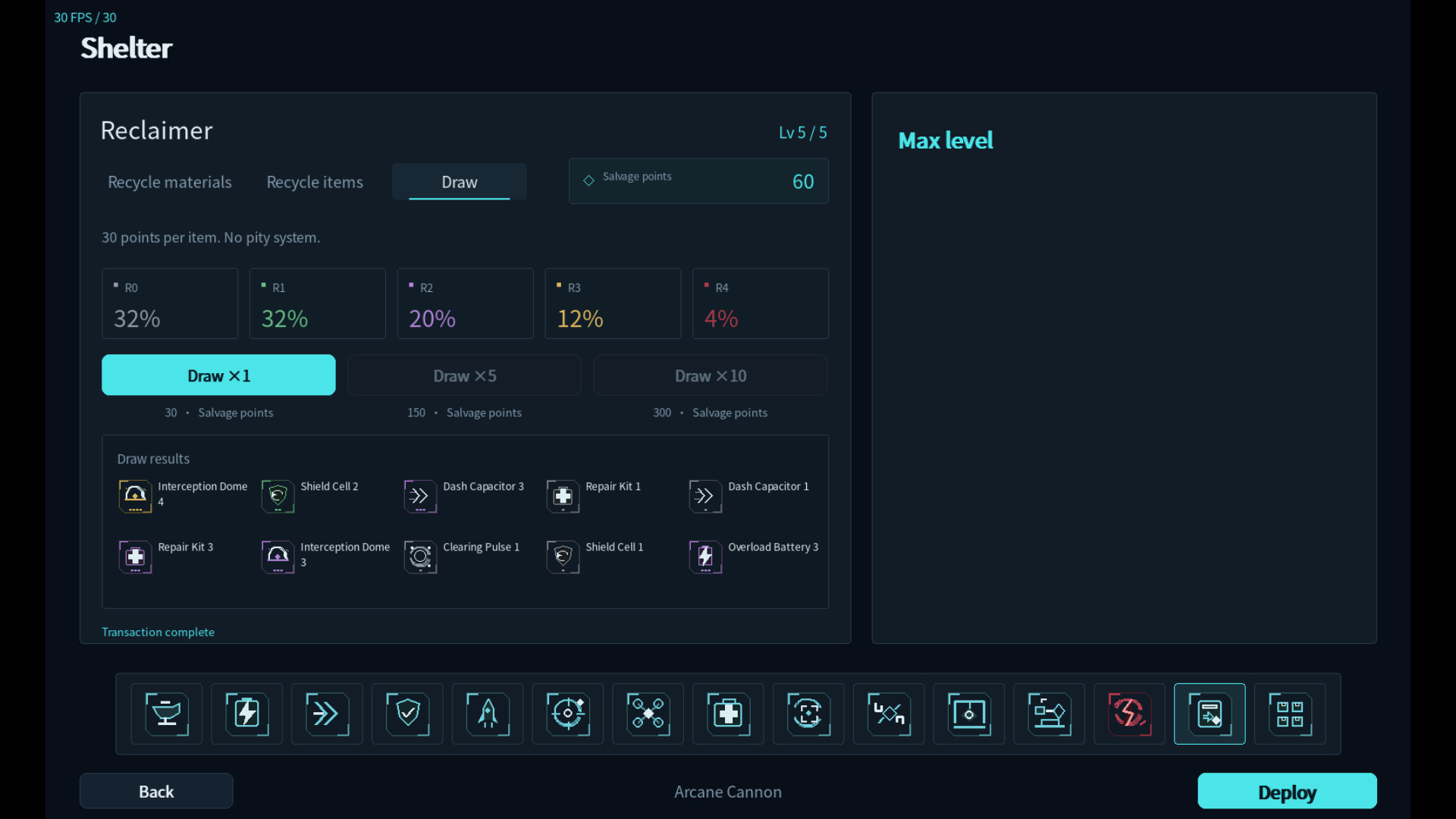Select the rocket station icon

488,714
